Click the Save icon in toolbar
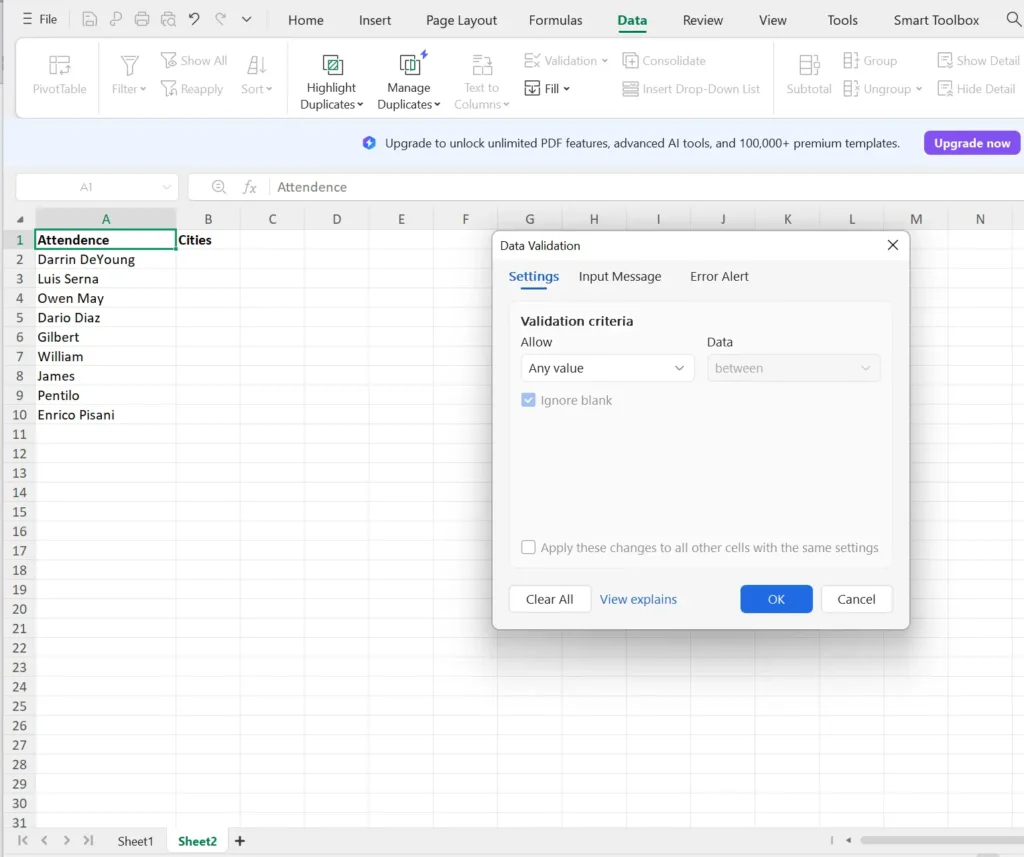The width and height of the screenshot is (1024, 857). point(90,19)
